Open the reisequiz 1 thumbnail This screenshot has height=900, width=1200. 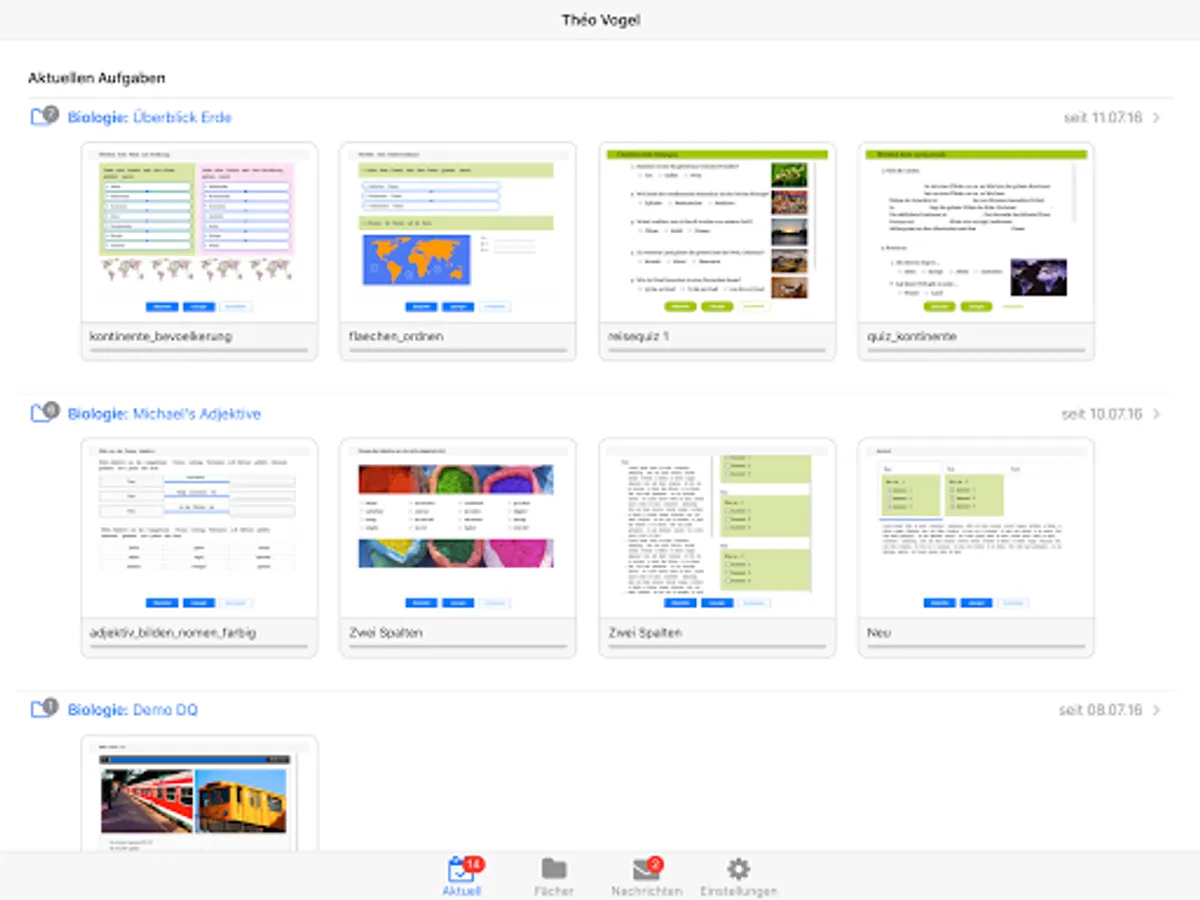point(717,233)
